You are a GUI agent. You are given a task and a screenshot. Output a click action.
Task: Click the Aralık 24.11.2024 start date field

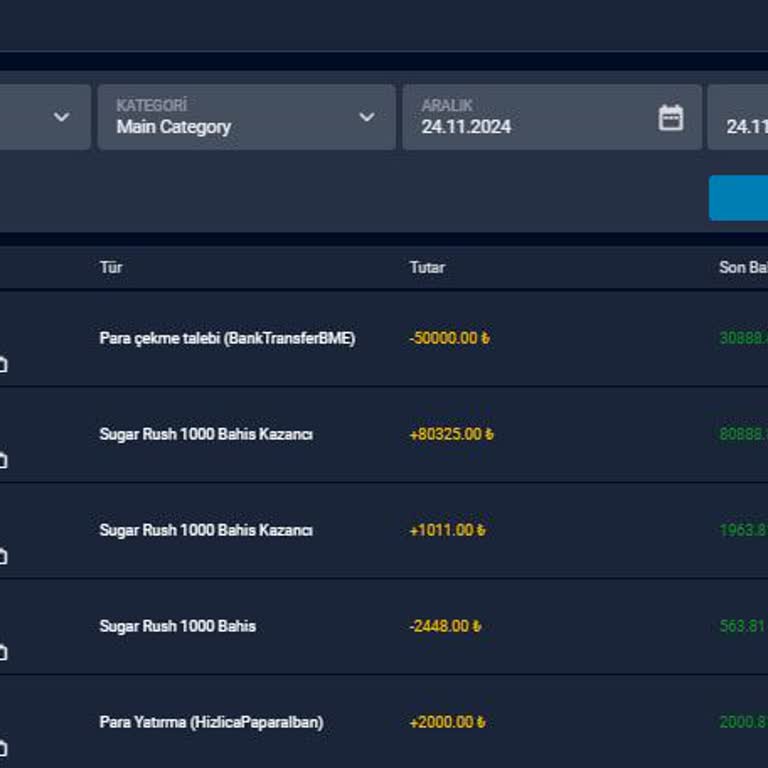(530, 118)
